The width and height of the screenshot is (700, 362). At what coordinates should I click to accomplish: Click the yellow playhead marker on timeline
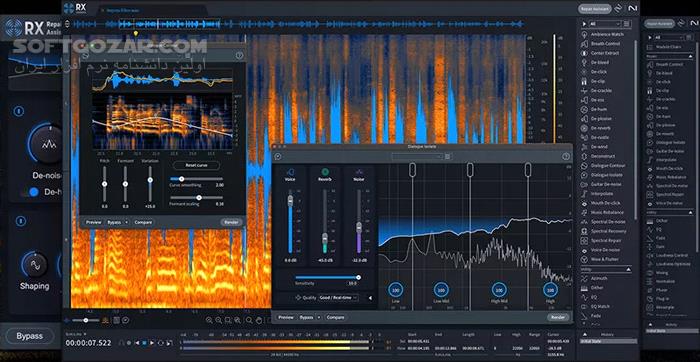click(x=136, y=33)
